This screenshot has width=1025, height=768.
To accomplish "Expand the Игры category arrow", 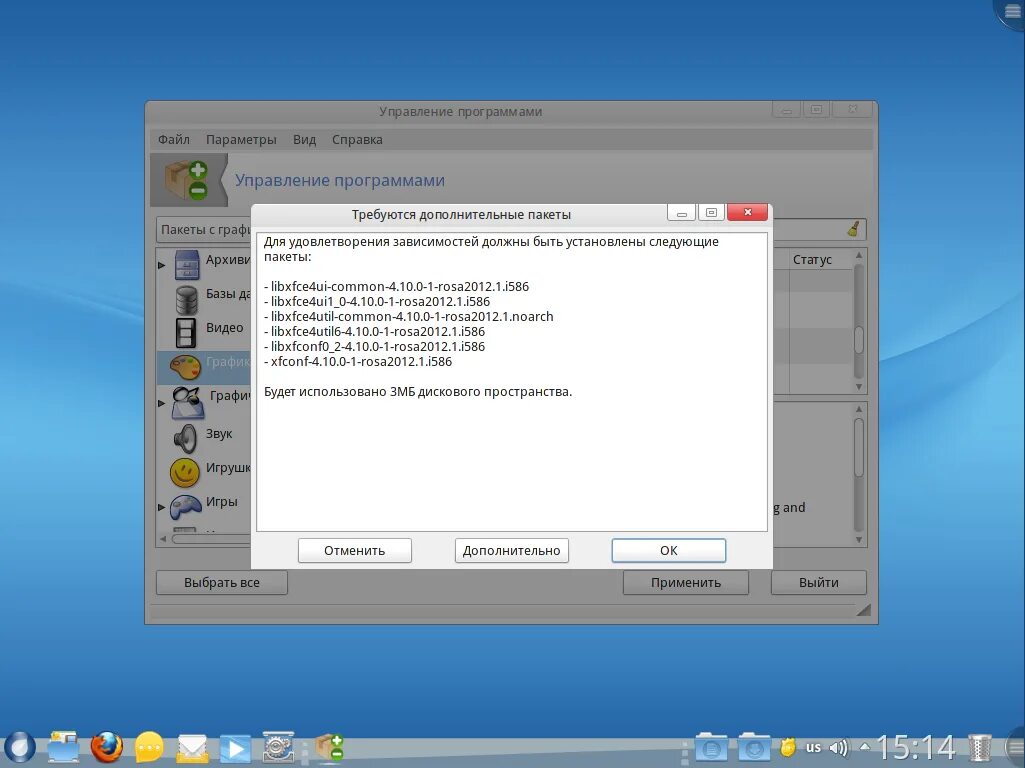I will pos(161,507).
